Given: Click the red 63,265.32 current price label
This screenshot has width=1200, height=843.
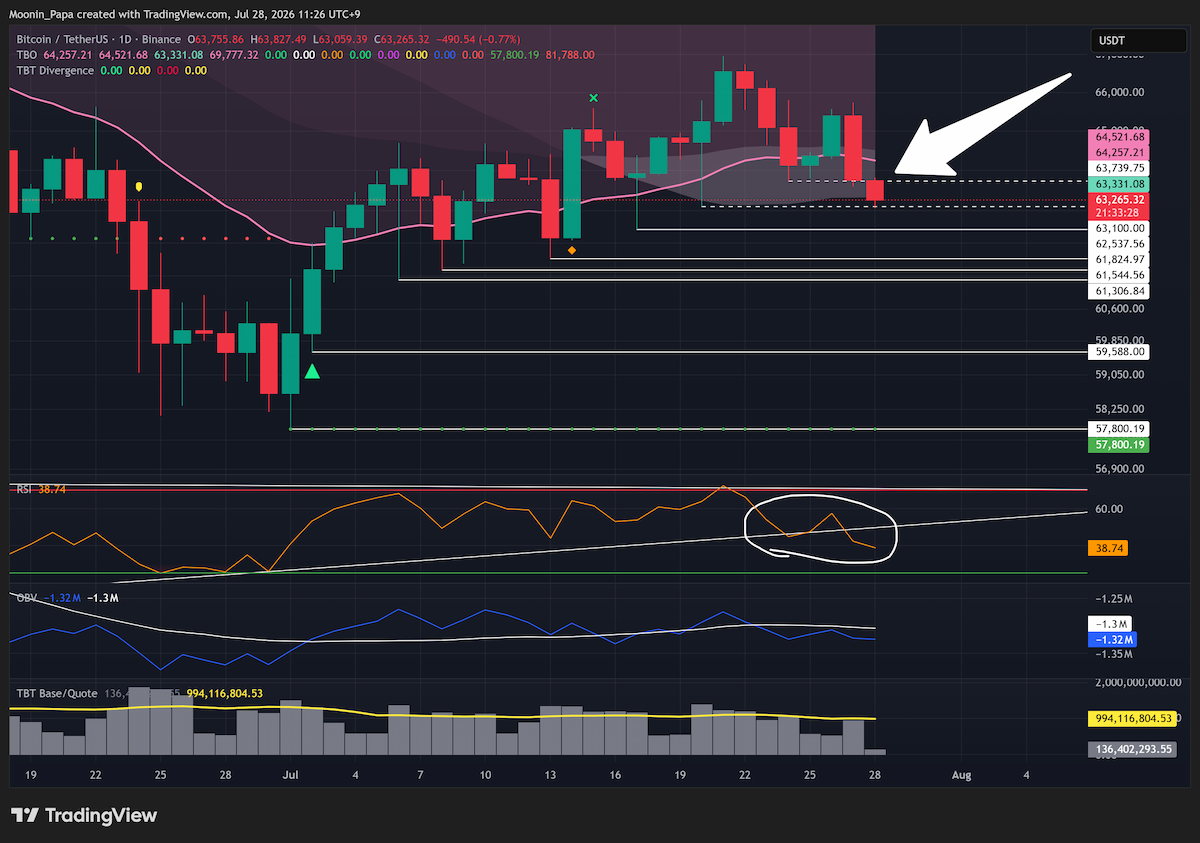Looking at the screenshot, I should [x=1120, y=200].
